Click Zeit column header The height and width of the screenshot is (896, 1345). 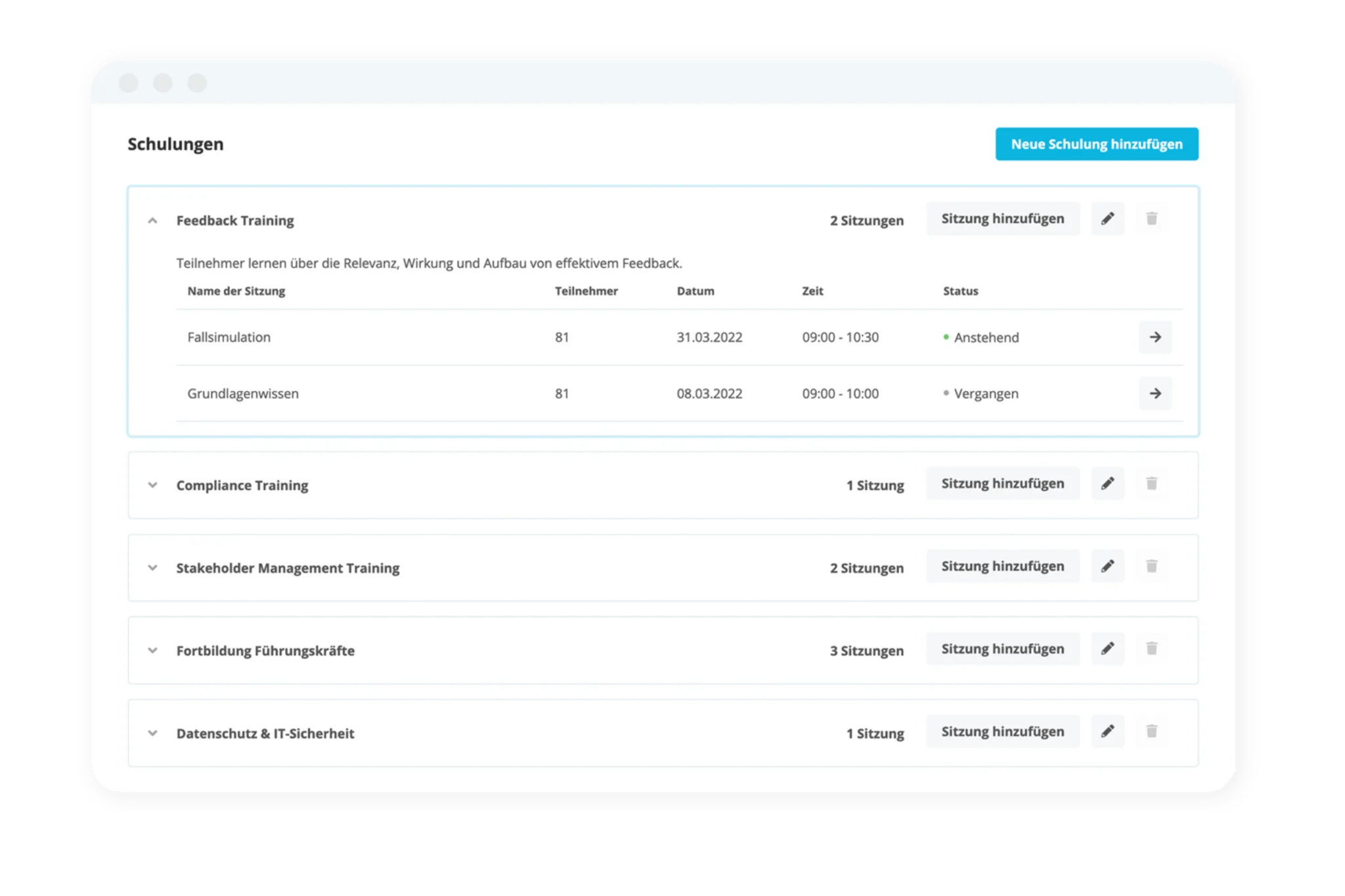click(x=812, y=291)
